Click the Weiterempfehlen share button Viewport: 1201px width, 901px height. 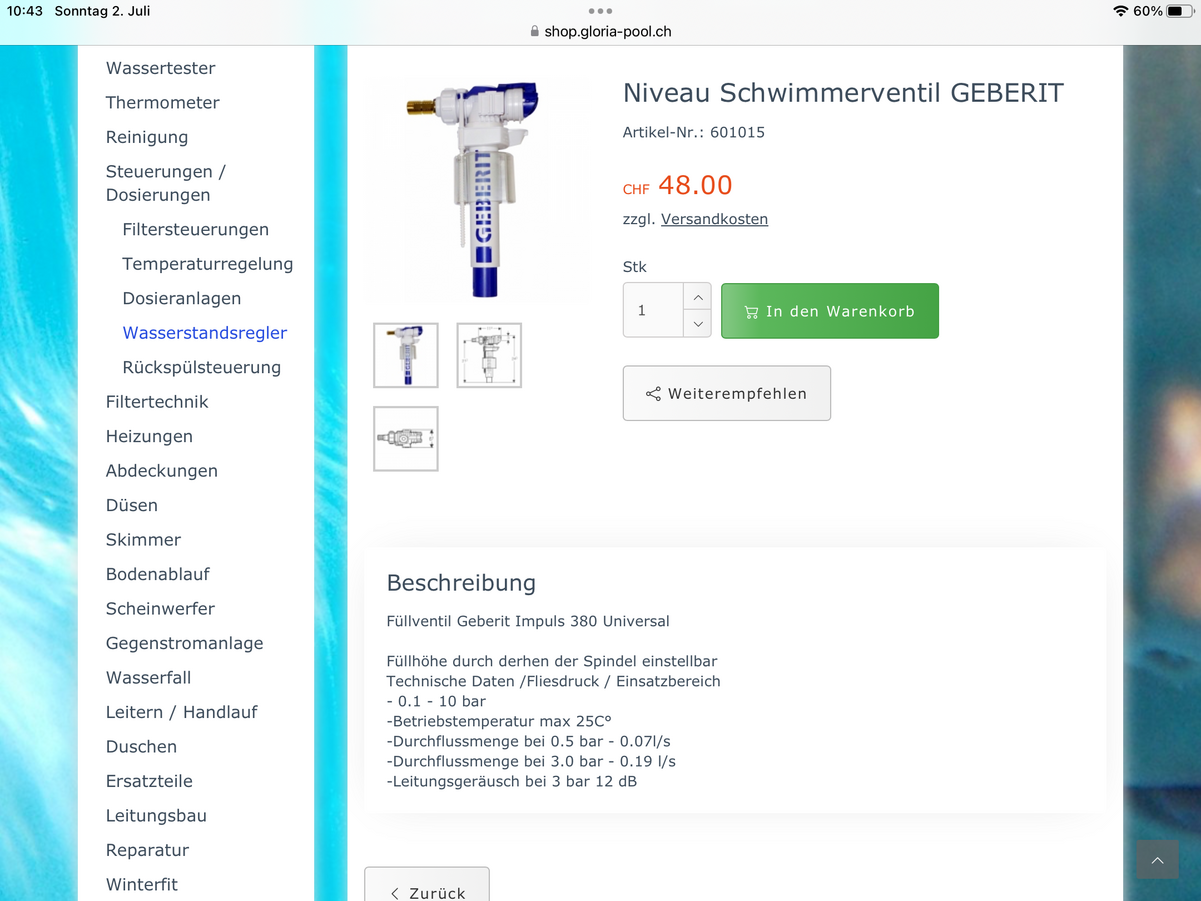727,393
